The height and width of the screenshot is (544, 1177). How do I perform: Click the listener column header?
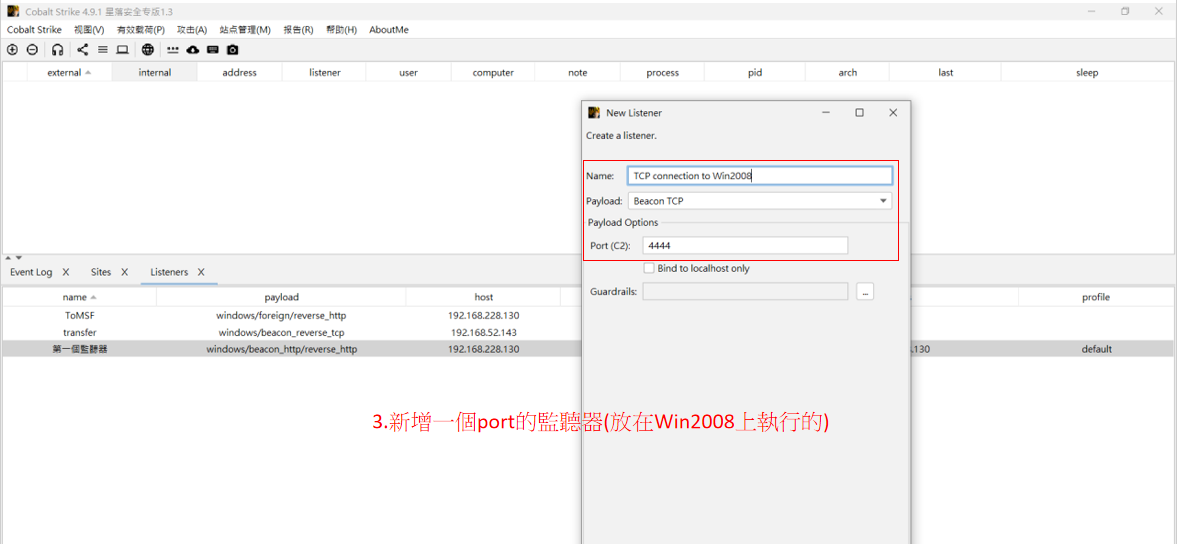coord(324,73)
